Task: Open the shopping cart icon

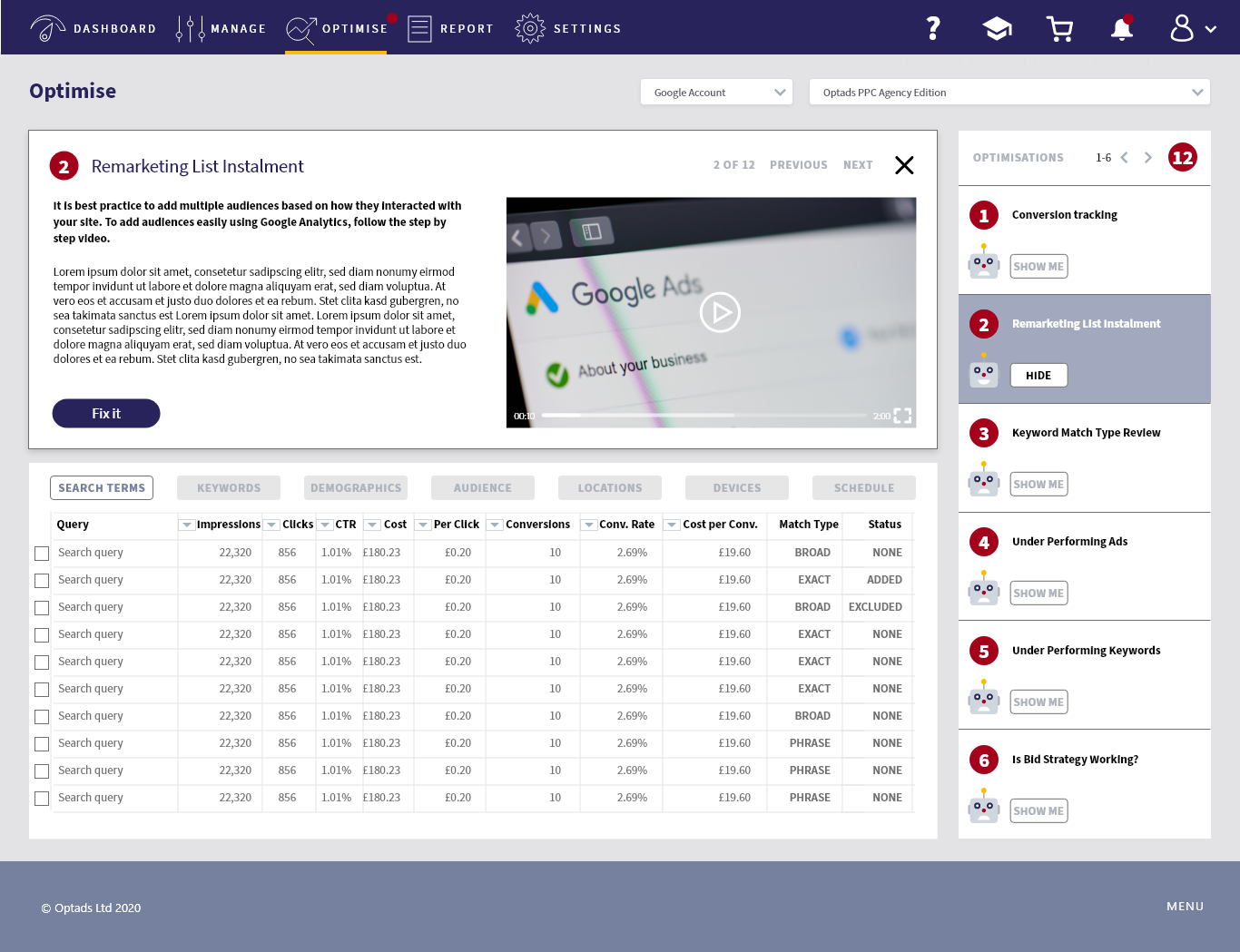Action: click(1059, 29)
